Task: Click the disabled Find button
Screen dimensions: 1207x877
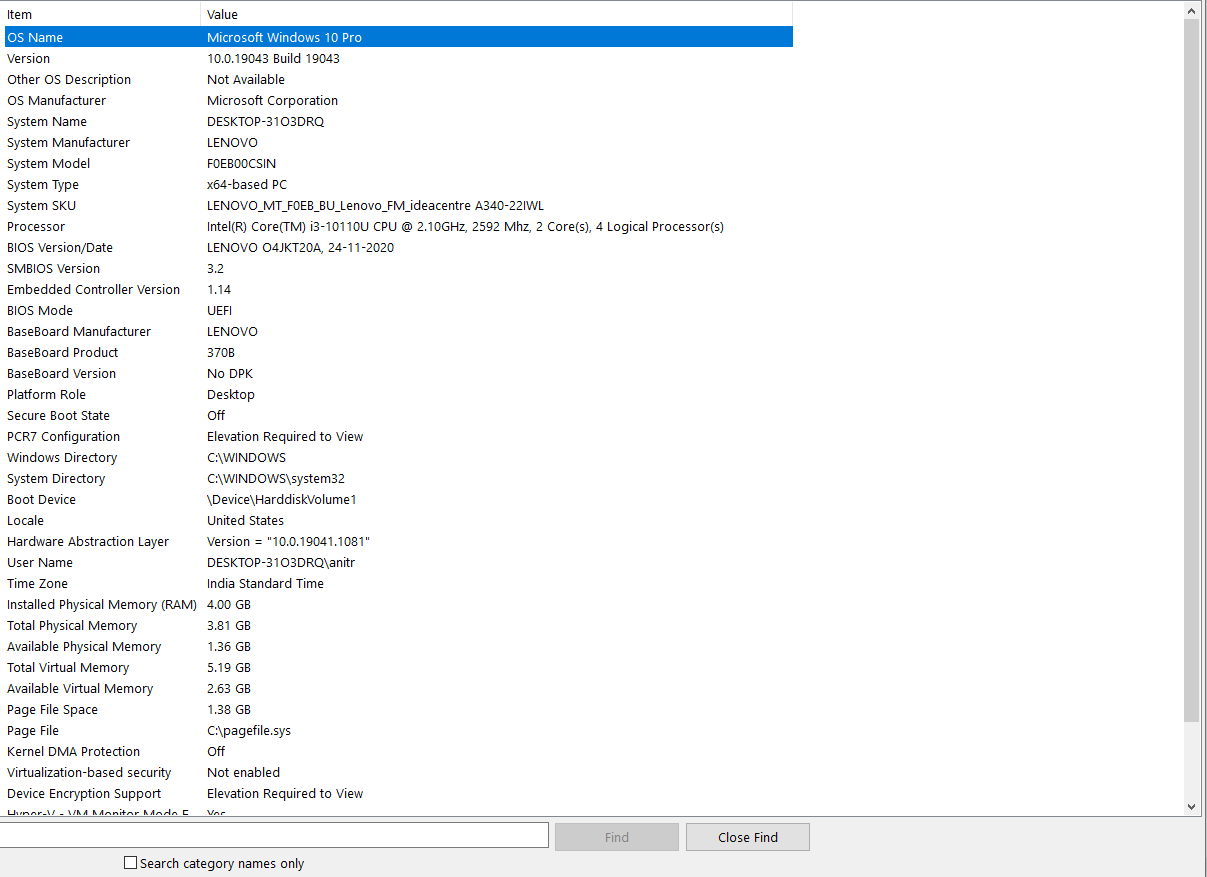Action: [x=617, y=837]
